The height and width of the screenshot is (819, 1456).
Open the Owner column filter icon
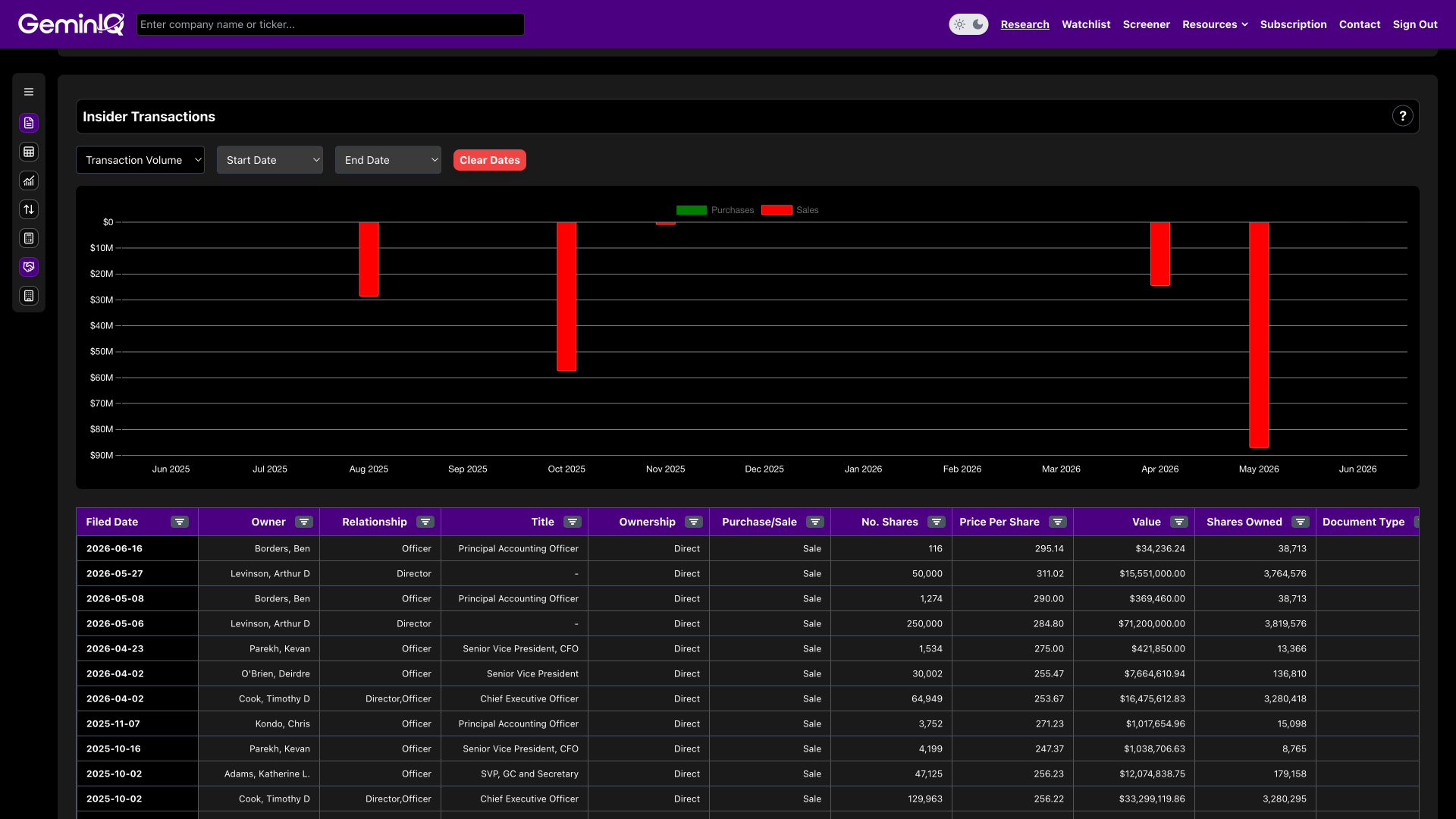point(304,522)
